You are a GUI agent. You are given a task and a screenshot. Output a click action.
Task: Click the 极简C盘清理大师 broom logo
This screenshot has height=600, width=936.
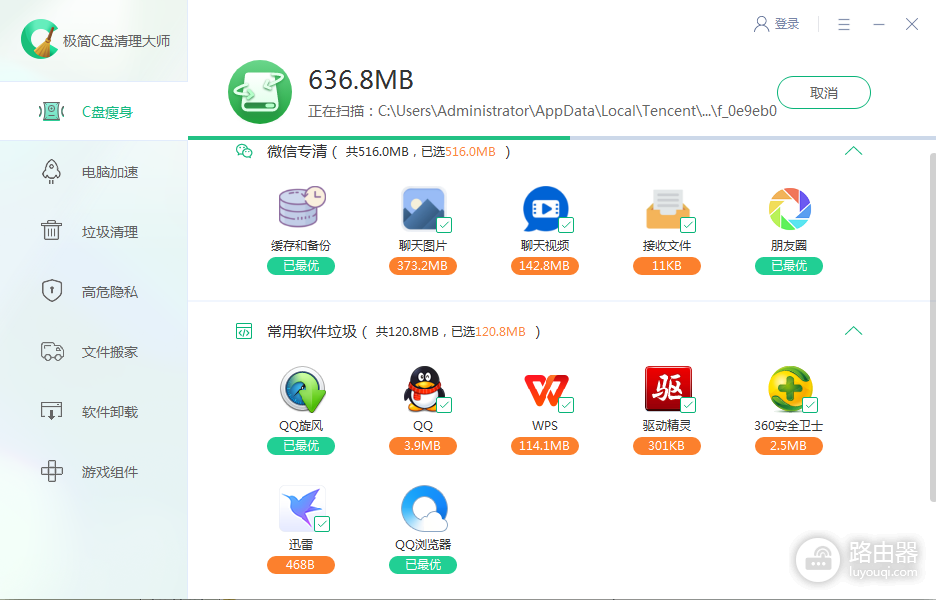coord(39,39)
